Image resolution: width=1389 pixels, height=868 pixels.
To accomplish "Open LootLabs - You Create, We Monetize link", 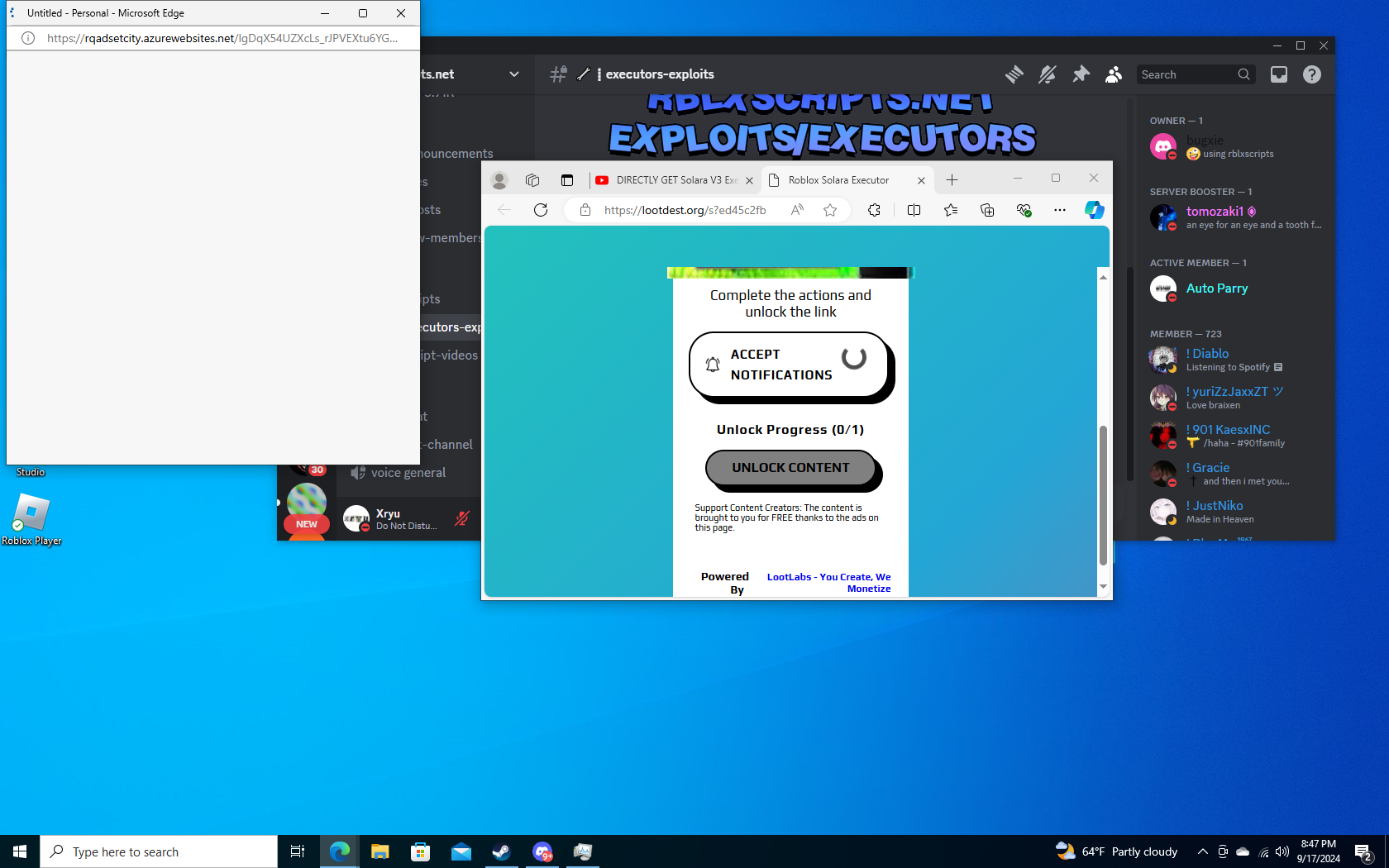I will click(829, 583).
